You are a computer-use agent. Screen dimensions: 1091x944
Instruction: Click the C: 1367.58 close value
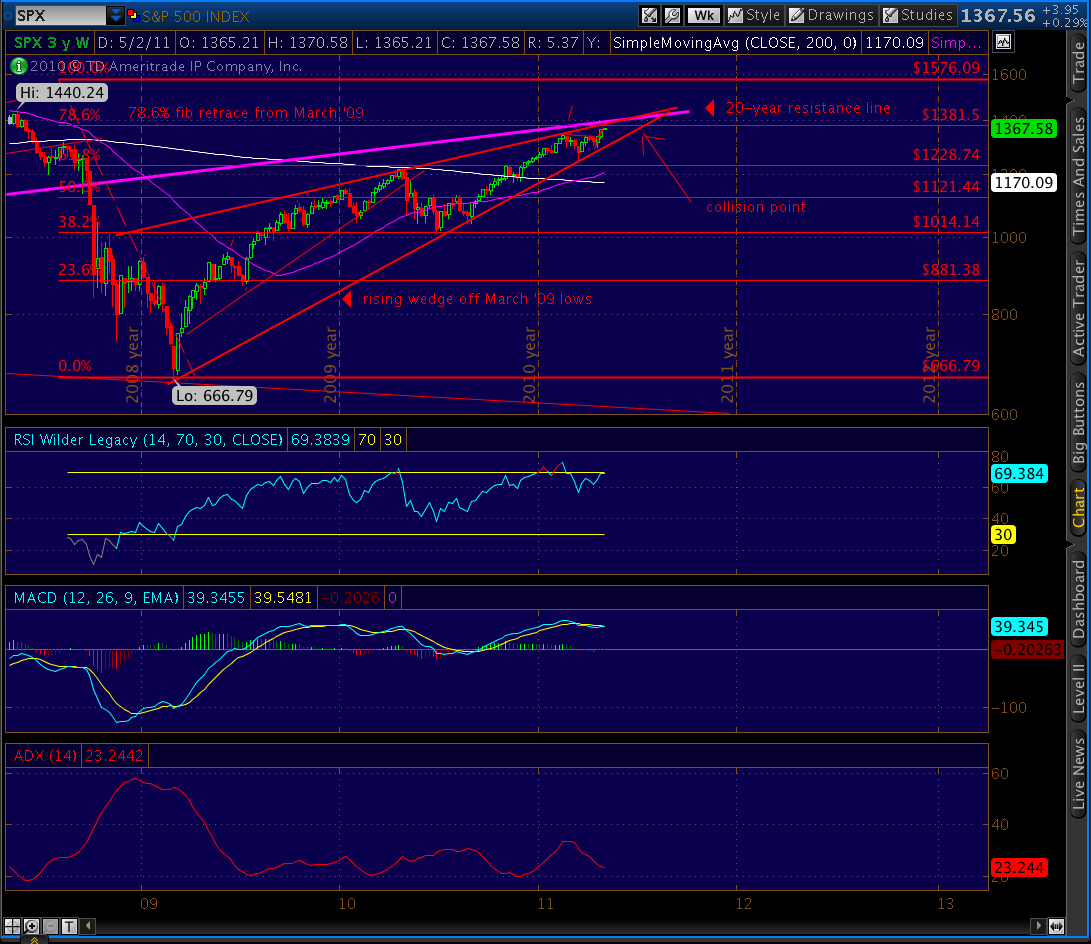tap(480, 42)
